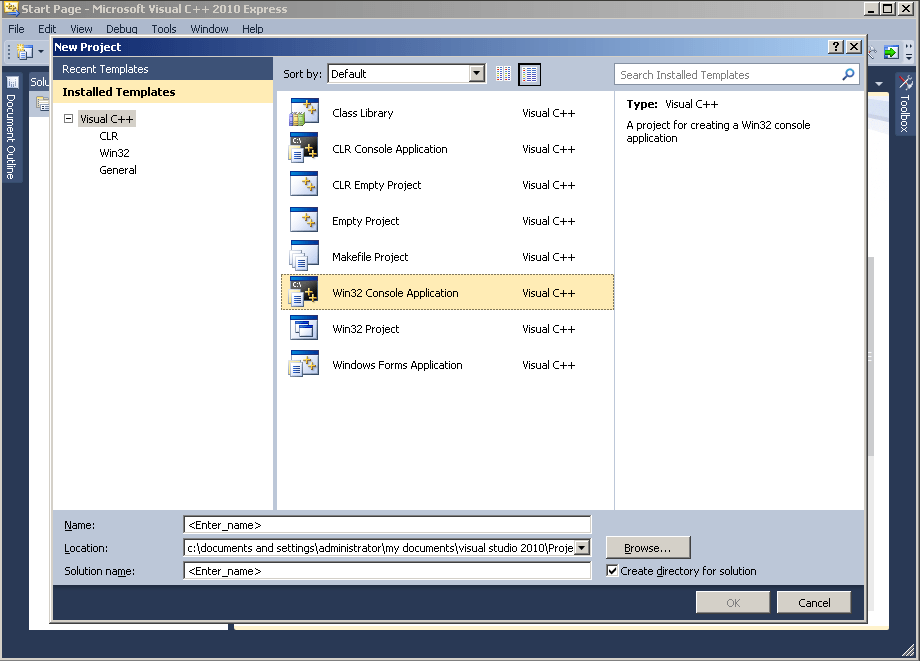Select the Windows Forms Application icon
The width and height of the screenshot is (920, 661).
point(304,364)
